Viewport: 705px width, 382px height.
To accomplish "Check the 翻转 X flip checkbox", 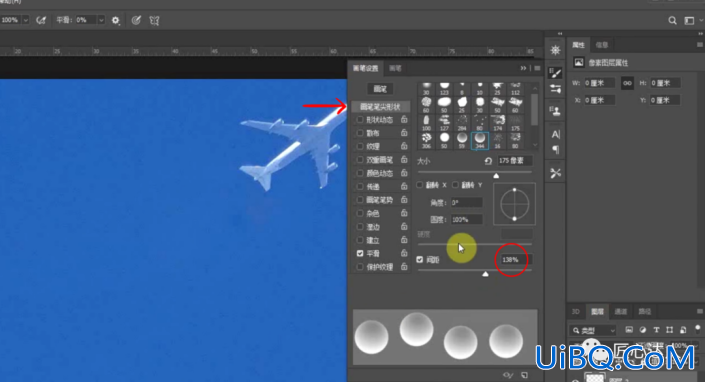I will click(x=419, y=185).
